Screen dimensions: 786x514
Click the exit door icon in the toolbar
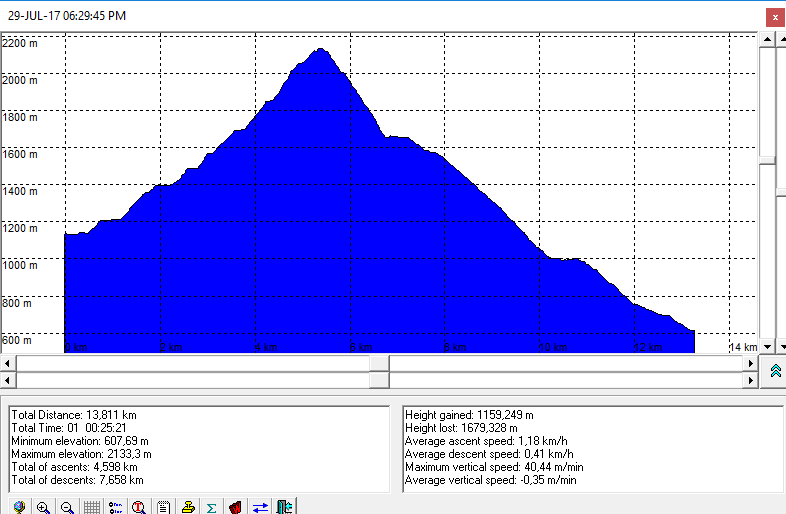click(x=284, y=507)
